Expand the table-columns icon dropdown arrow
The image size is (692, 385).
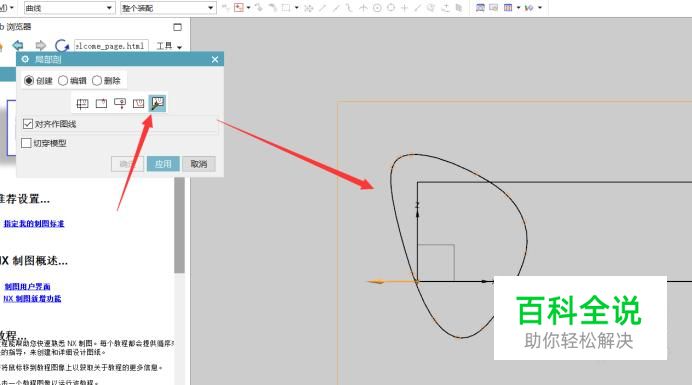click(518, 8)
